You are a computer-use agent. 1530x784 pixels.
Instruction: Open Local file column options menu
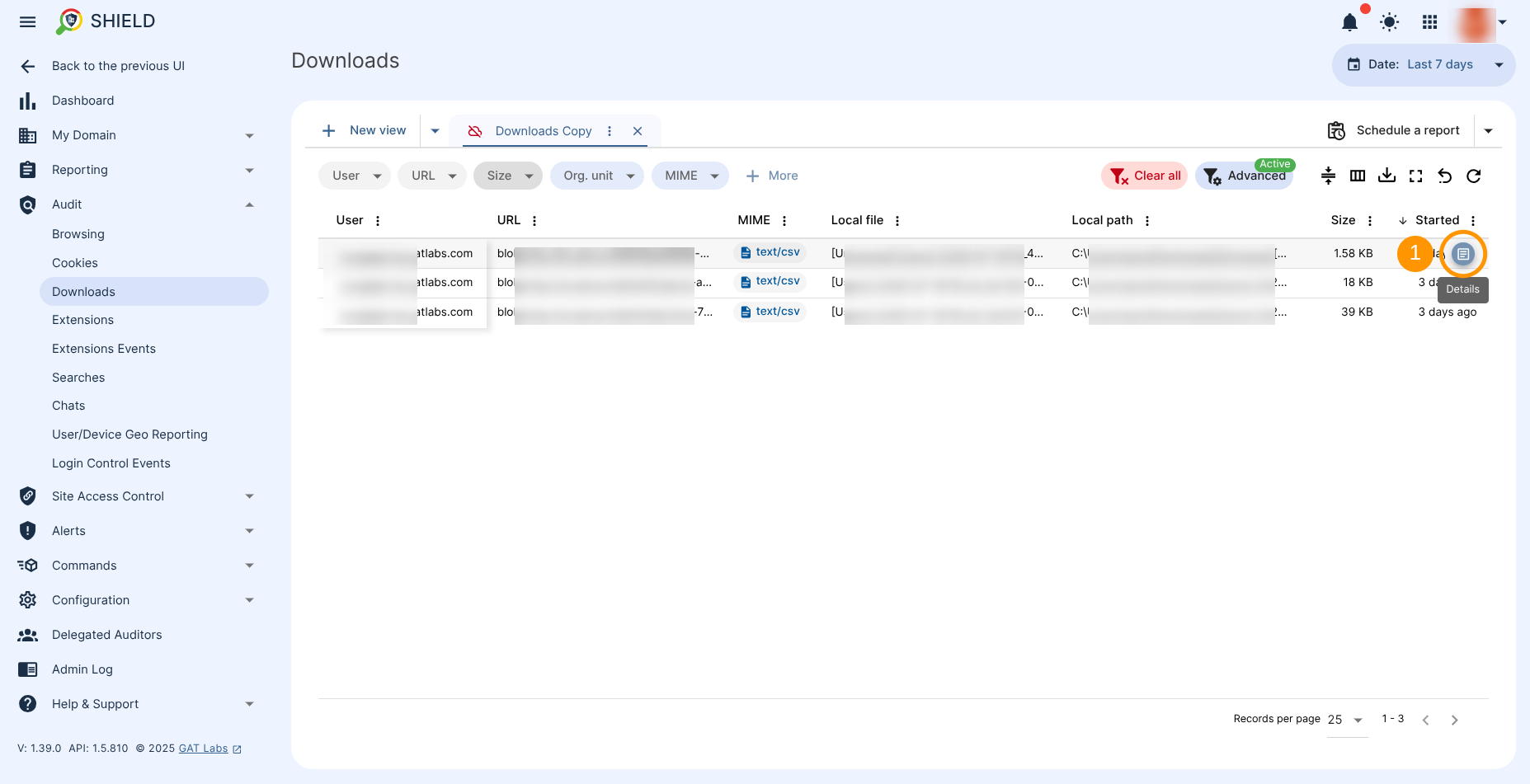click(x=897, y=221)
